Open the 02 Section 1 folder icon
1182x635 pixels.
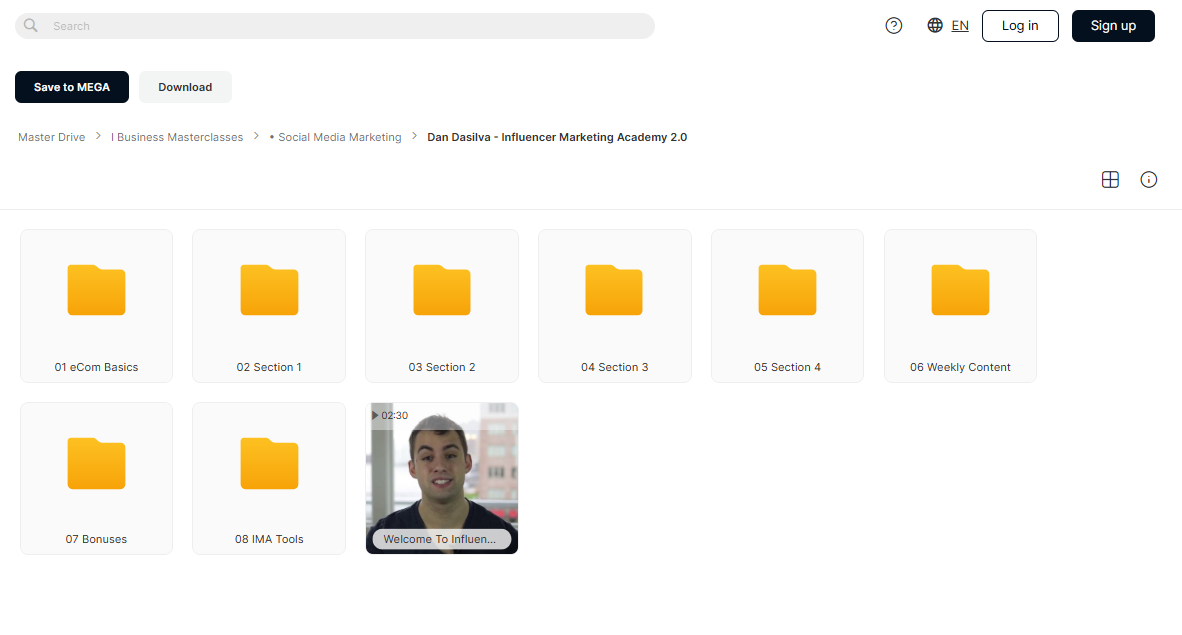(269, 290)
